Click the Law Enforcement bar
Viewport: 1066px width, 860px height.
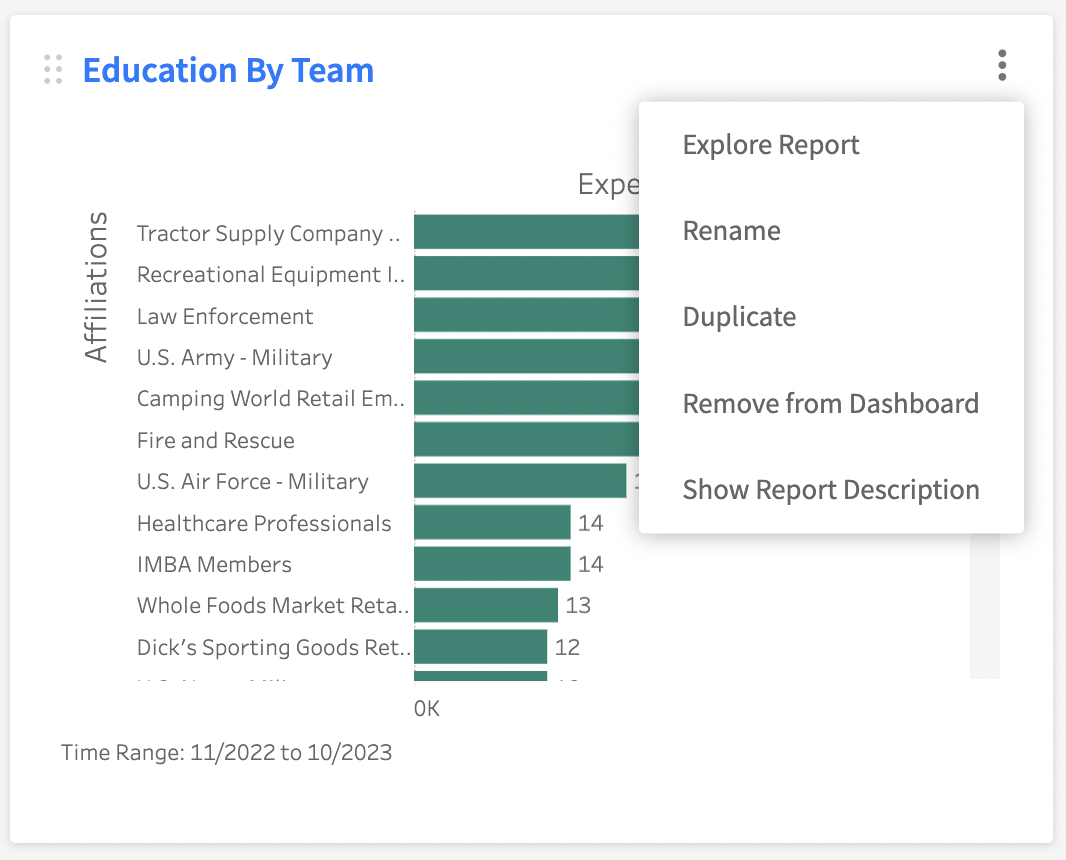point(526,315)
